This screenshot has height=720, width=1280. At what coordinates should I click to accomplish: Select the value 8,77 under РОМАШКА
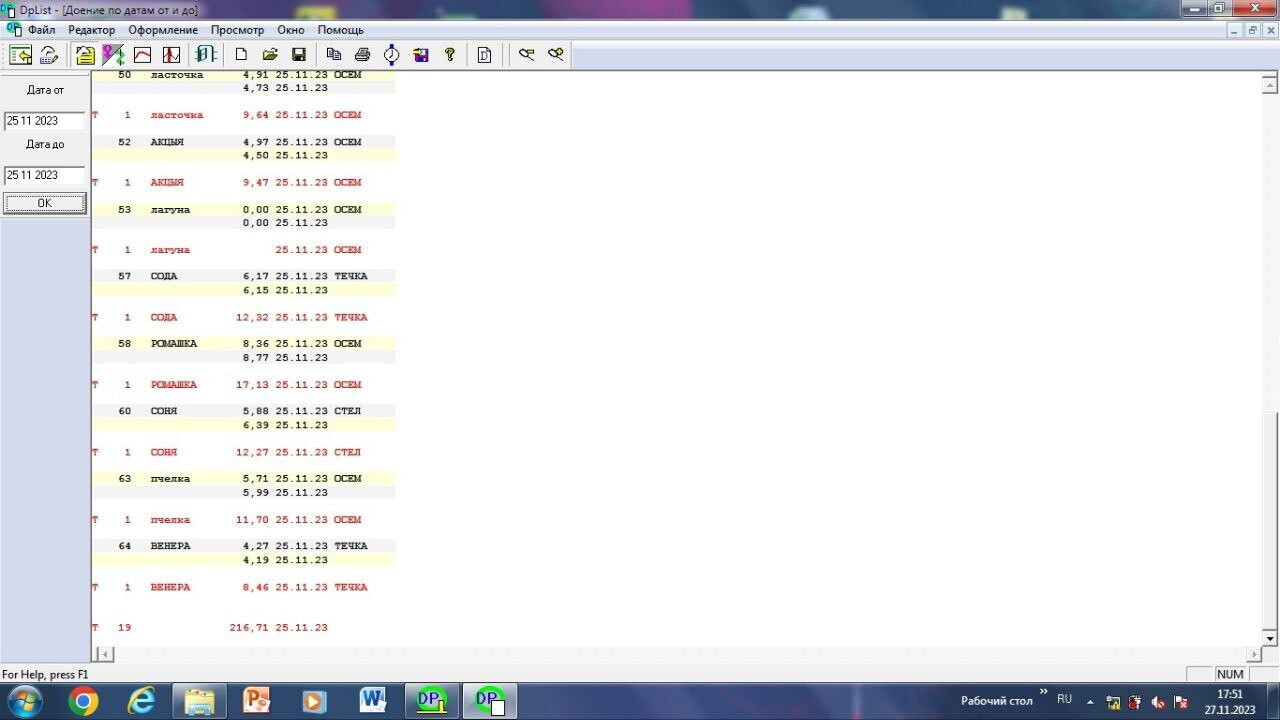[256, 357]
